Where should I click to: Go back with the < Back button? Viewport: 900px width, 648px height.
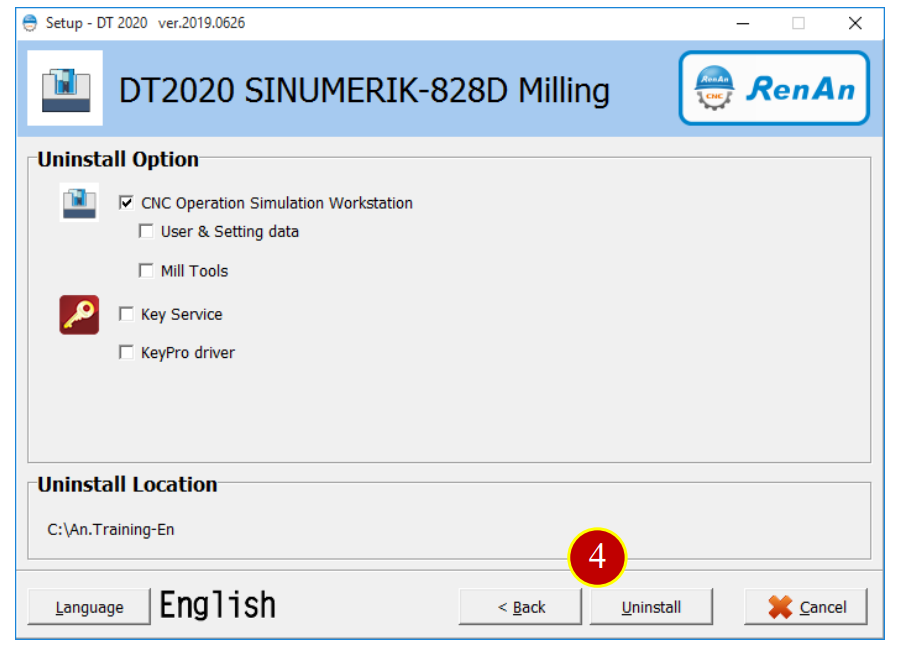coord(521,607)
